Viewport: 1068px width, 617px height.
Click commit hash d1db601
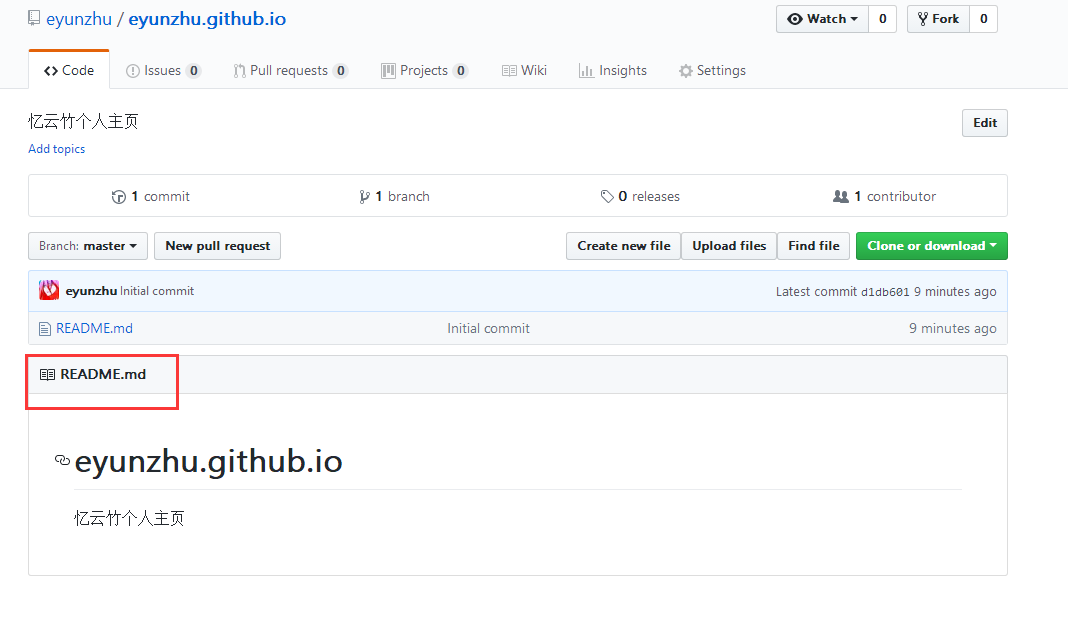coord(885,292)
